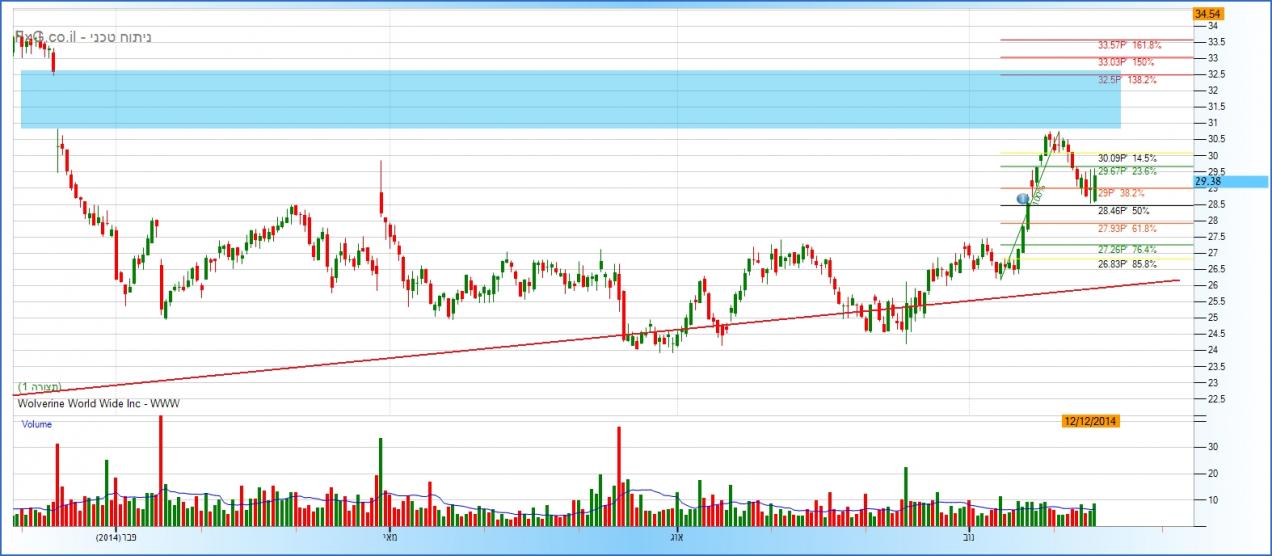Select the 150% Fibonacci level at 33.03
This screenshot has height=556, width=1272.
coord(1125,62)
